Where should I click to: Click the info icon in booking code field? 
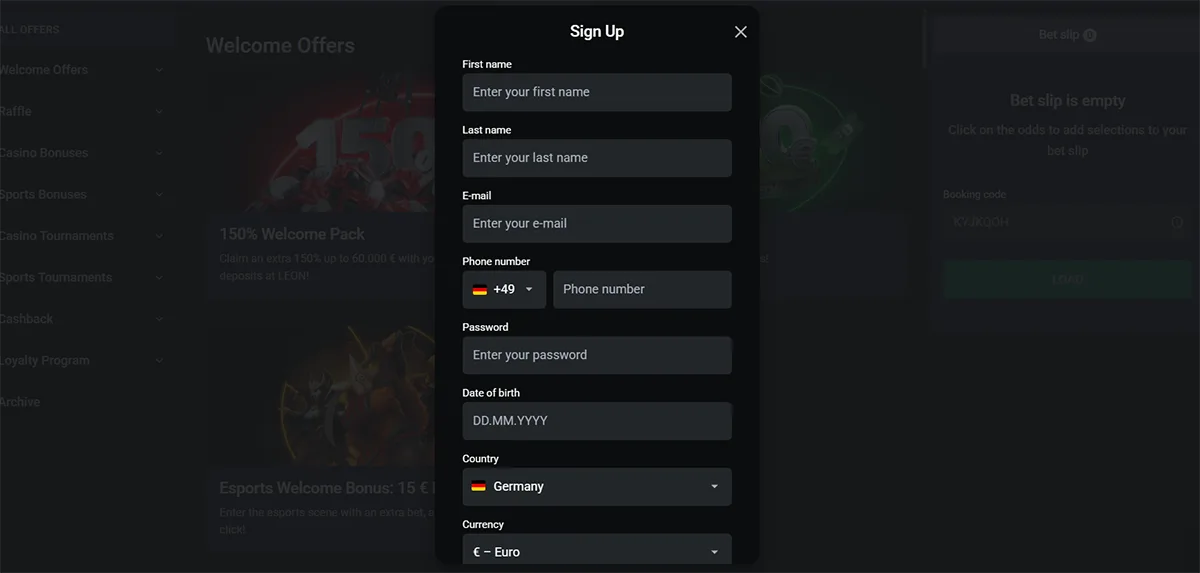pos(1177,223)
